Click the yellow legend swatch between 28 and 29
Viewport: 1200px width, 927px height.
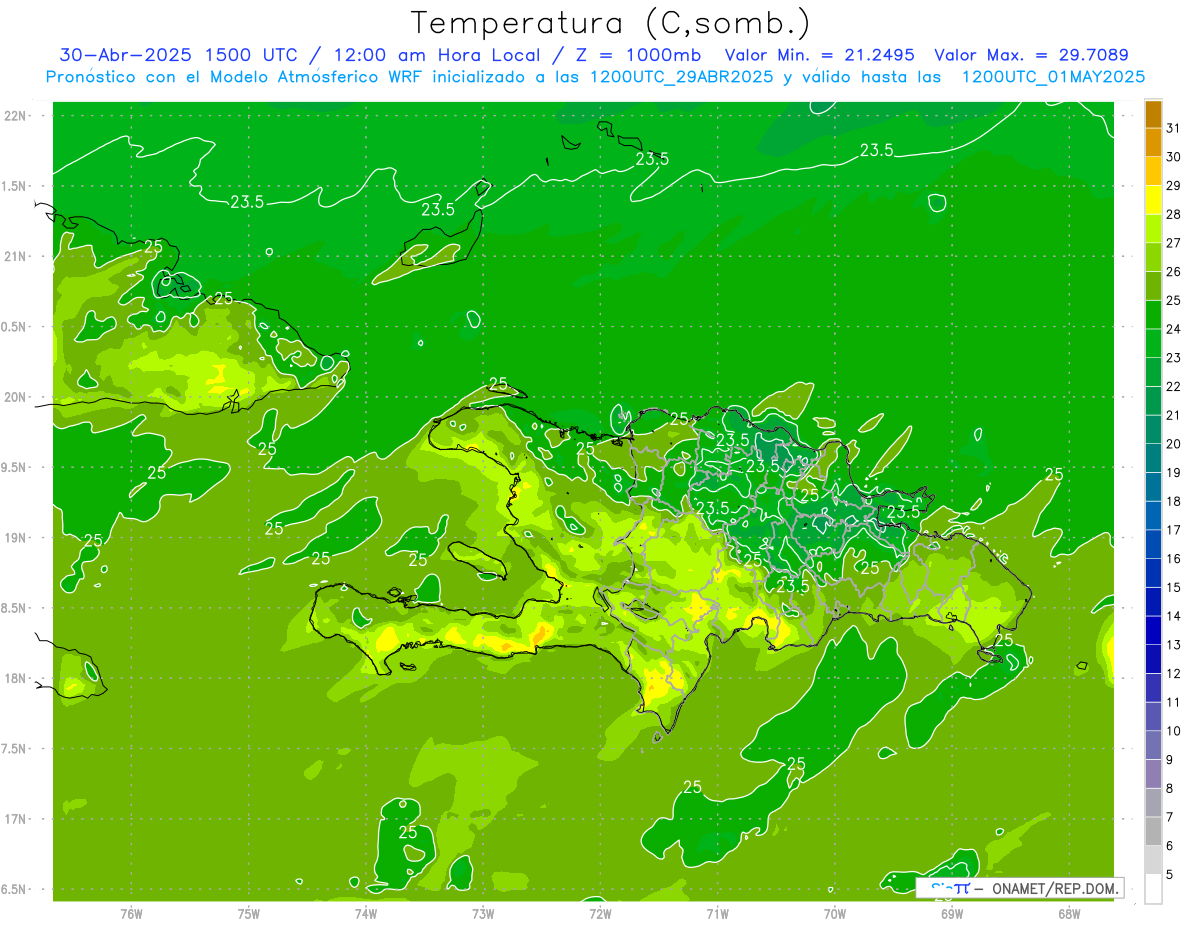click(1153, 200)
